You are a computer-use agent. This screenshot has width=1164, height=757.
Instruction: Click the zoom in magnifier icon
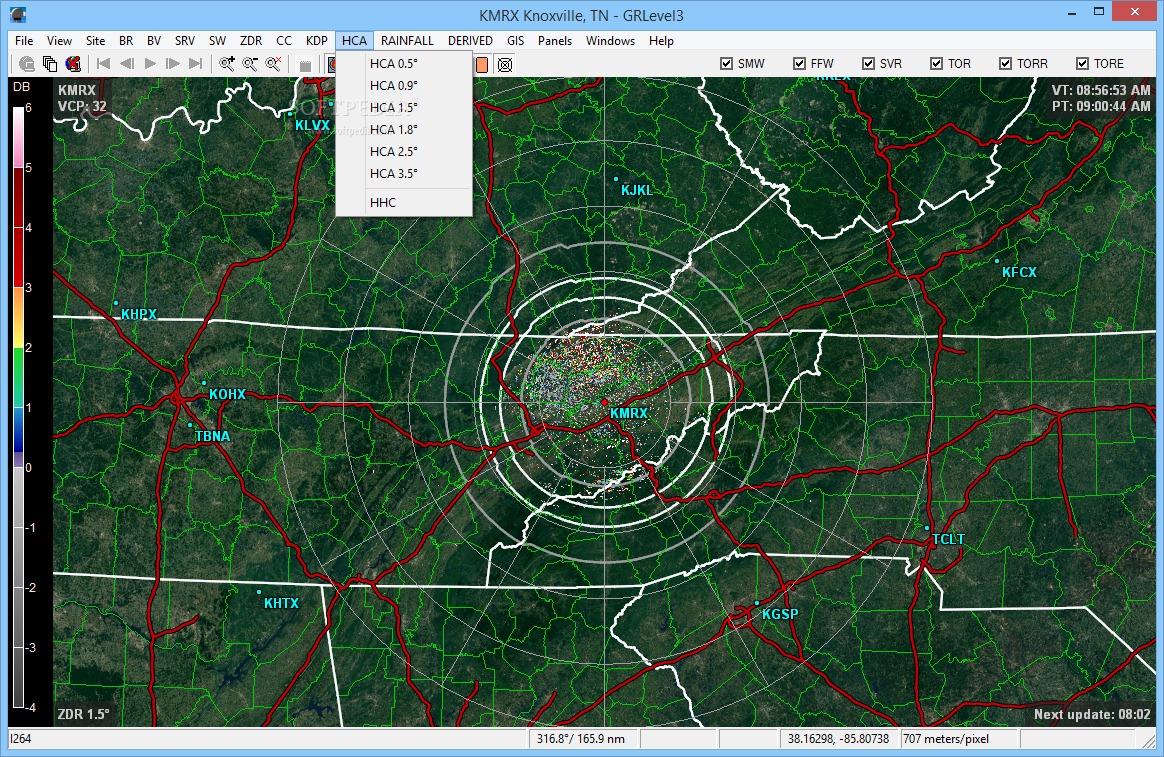point(227,64)
